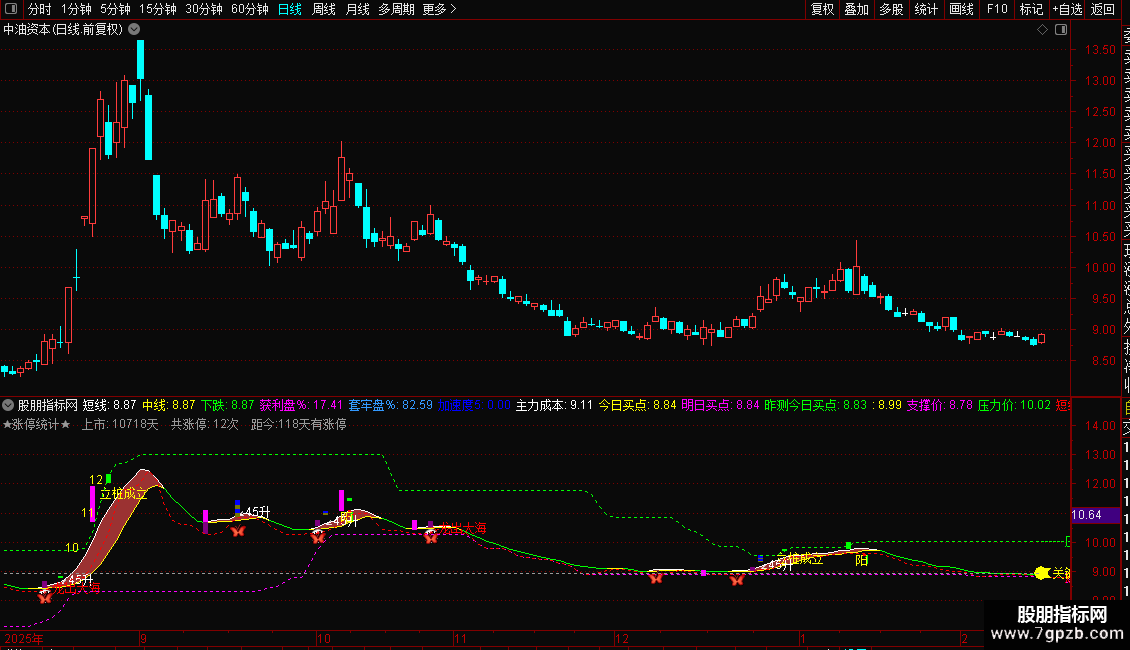This screenshot has height=650, width=1130.
Task: Click the 股朋指标网 indicator name
Action: pos(48,405)
